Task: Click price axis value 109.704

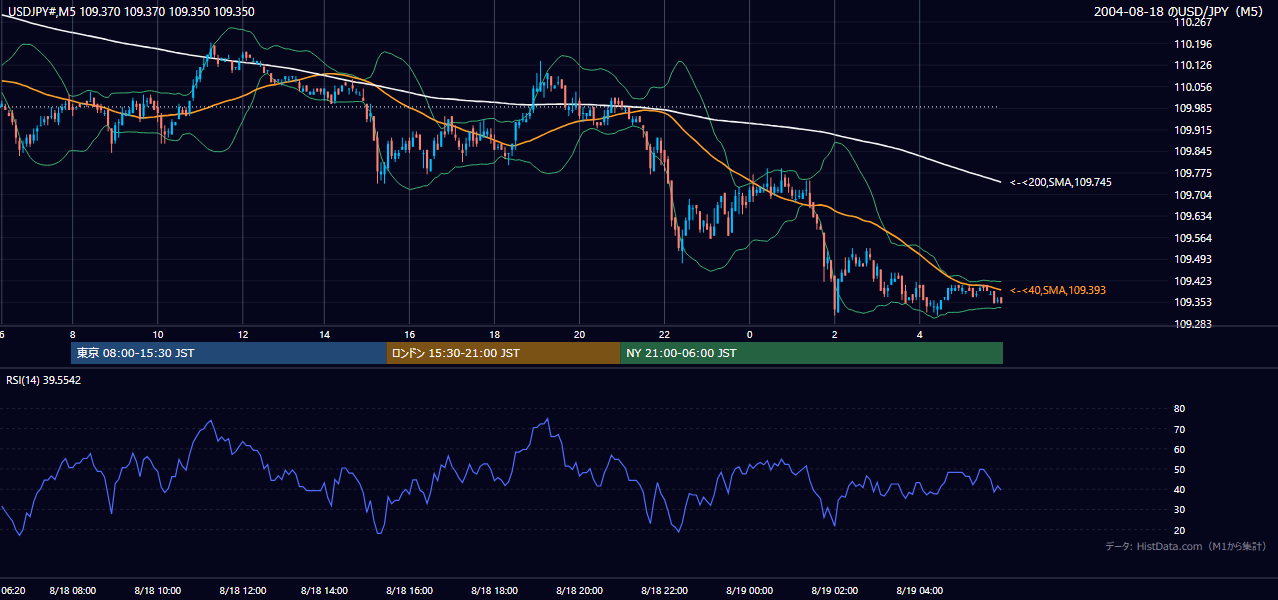Action: [1194, 195]
